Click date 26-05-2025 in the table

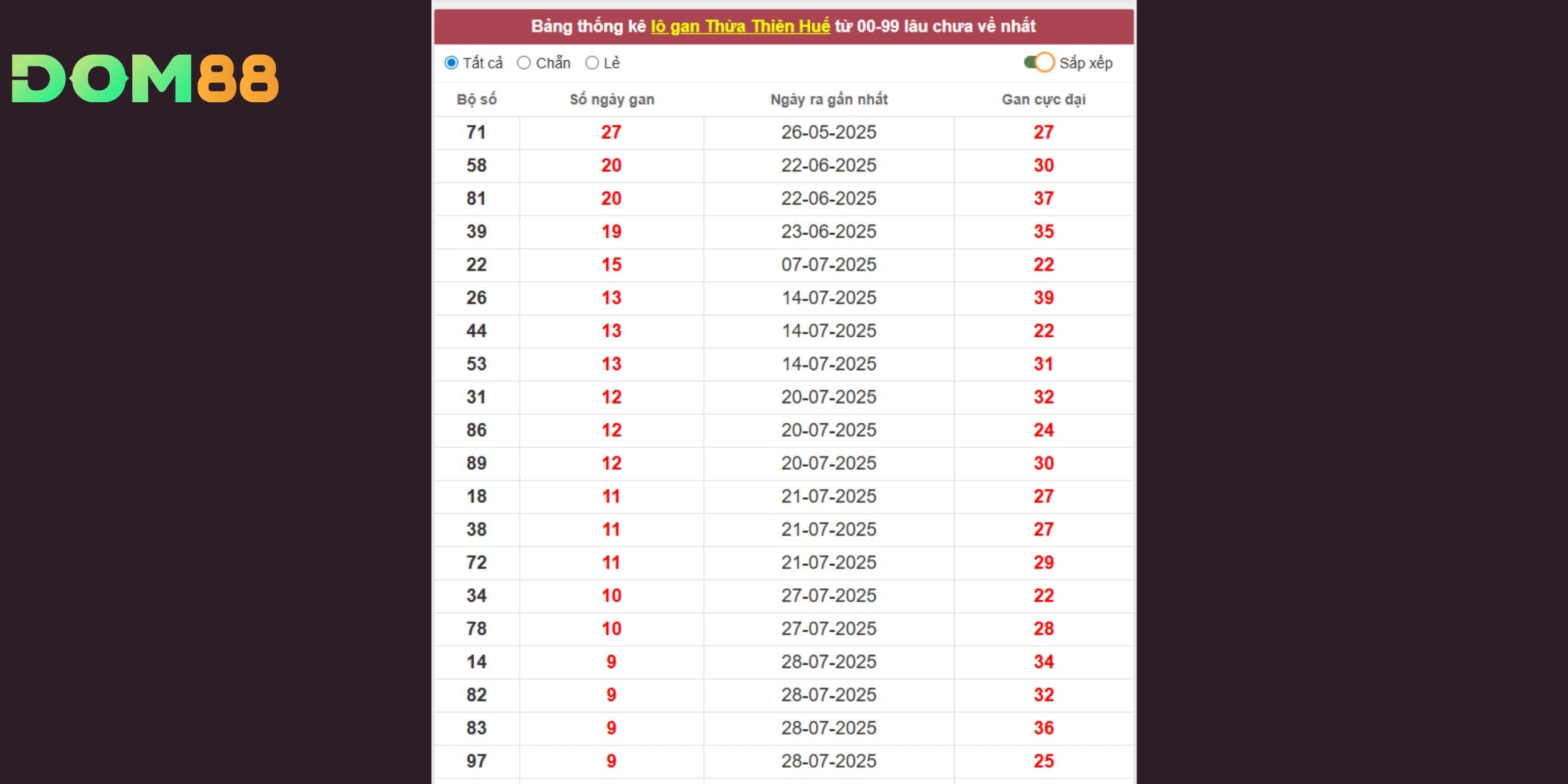click(x=829, y=132)
